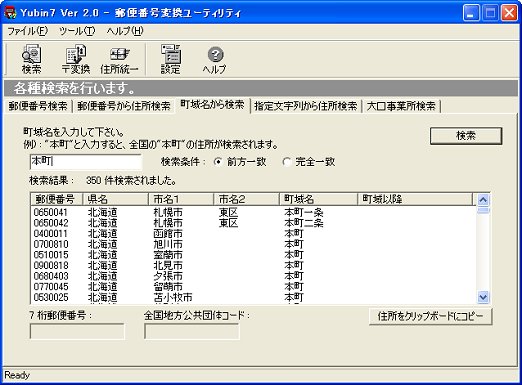Minimize the Yubin7 window

[x=471, y=13]
